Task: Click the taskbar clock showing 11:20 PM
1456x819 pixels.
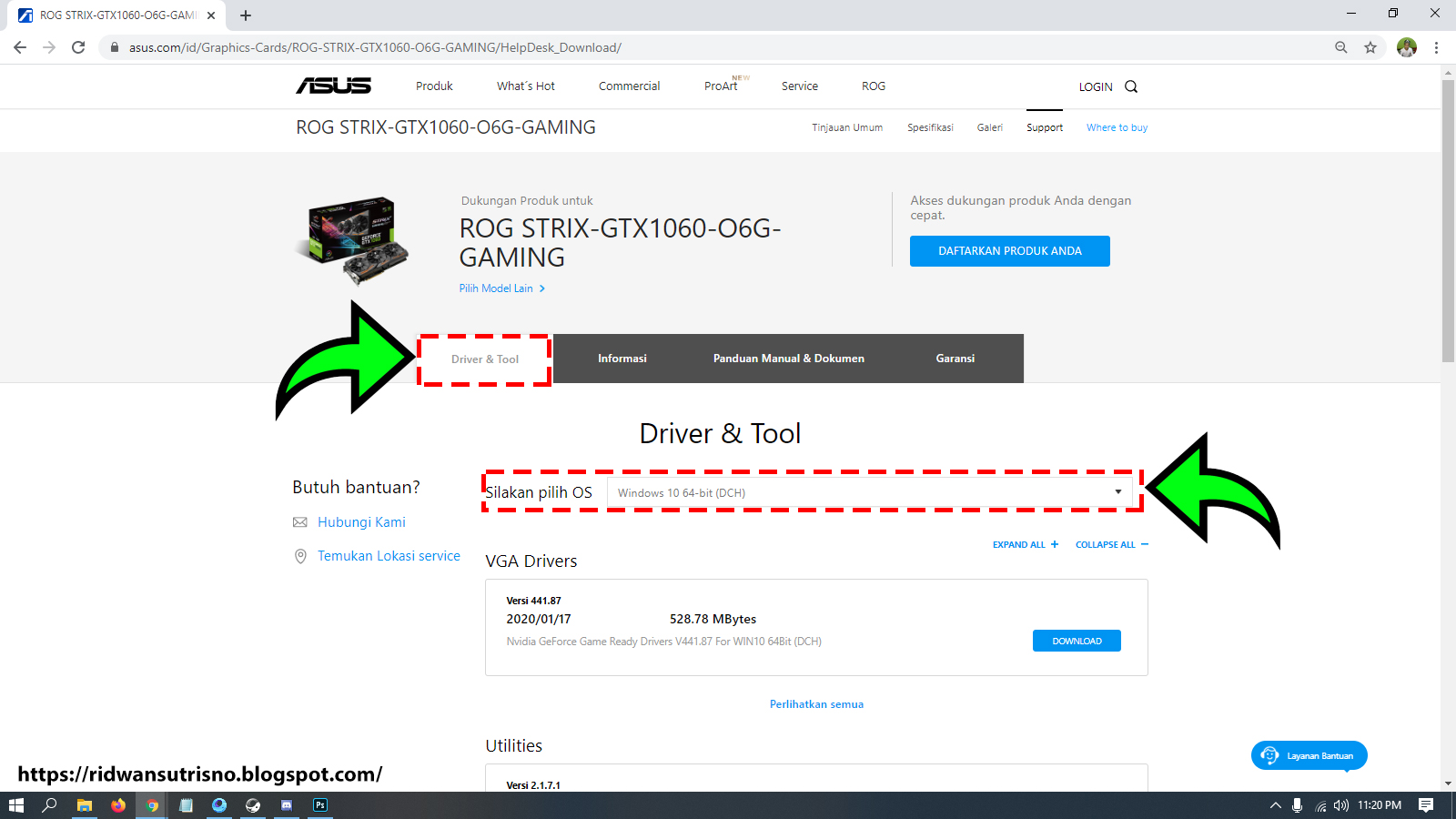Action: 1380,805
